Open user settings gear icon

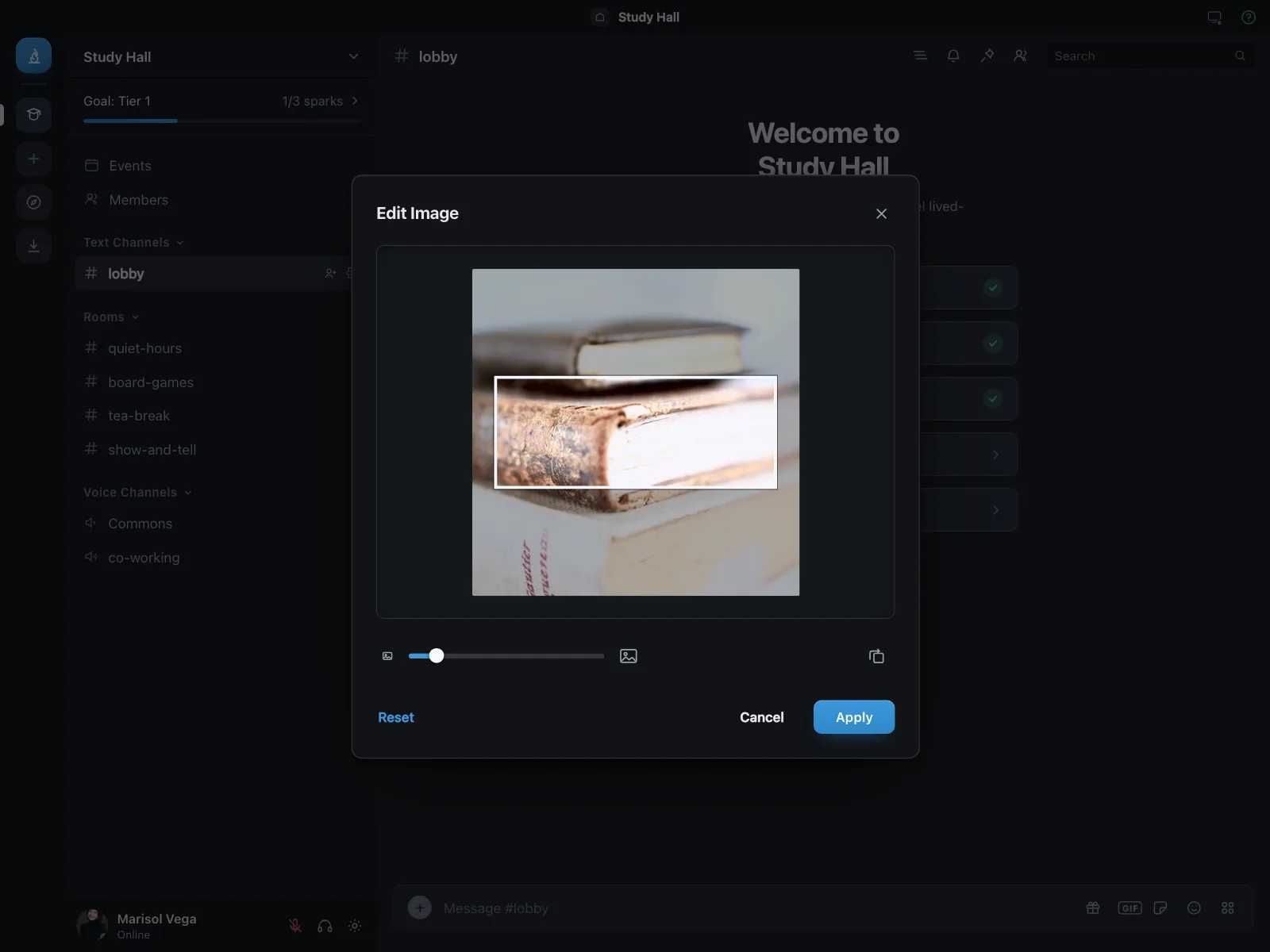[x=355, y=926]
